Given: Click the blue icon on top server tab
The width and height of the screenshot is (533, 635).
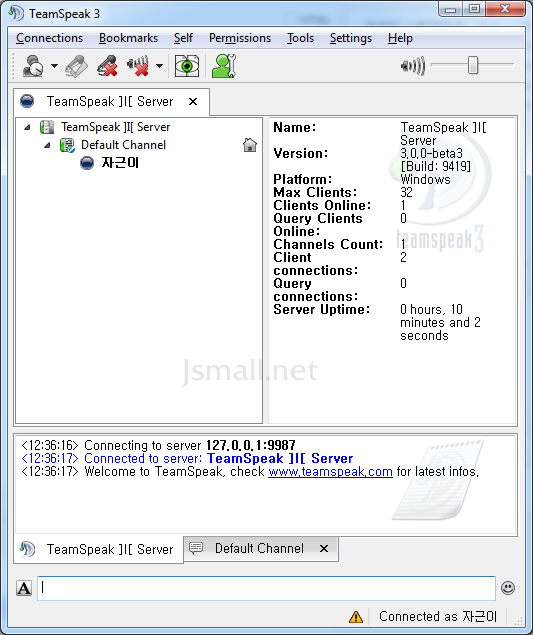Looking at the screenshot, I should tap(27, 101).
